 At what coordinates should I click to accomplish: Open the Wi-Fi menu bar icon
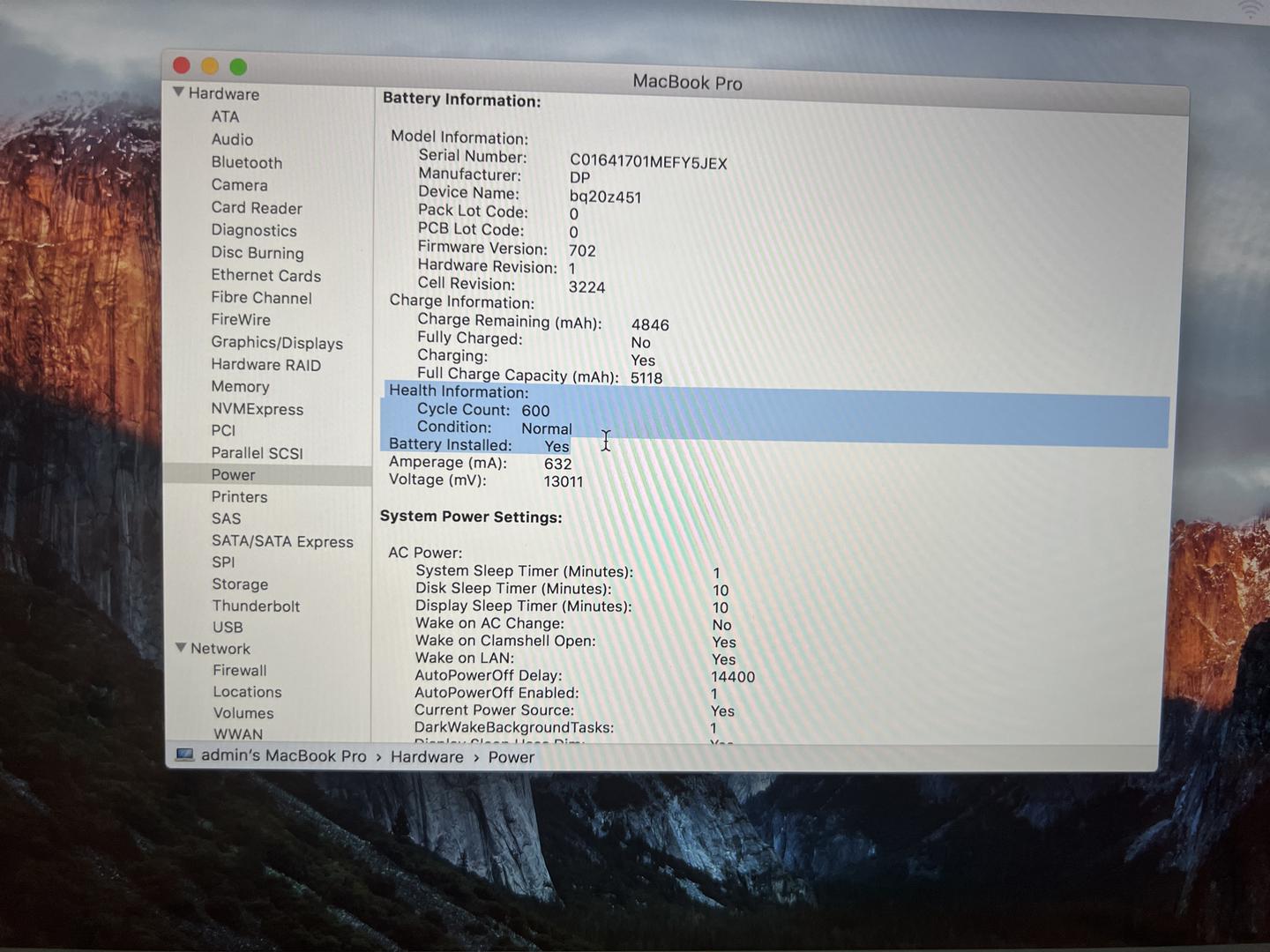tap(1250, 10)
